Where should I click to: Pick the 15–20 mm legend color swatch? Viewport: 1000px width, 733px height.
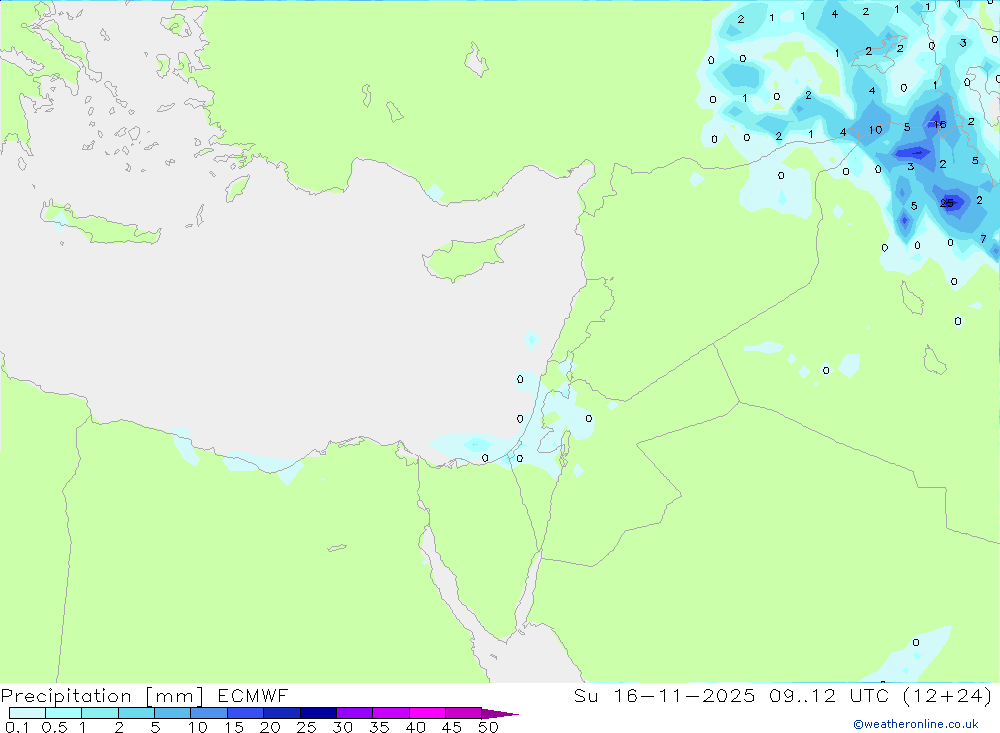246,713
